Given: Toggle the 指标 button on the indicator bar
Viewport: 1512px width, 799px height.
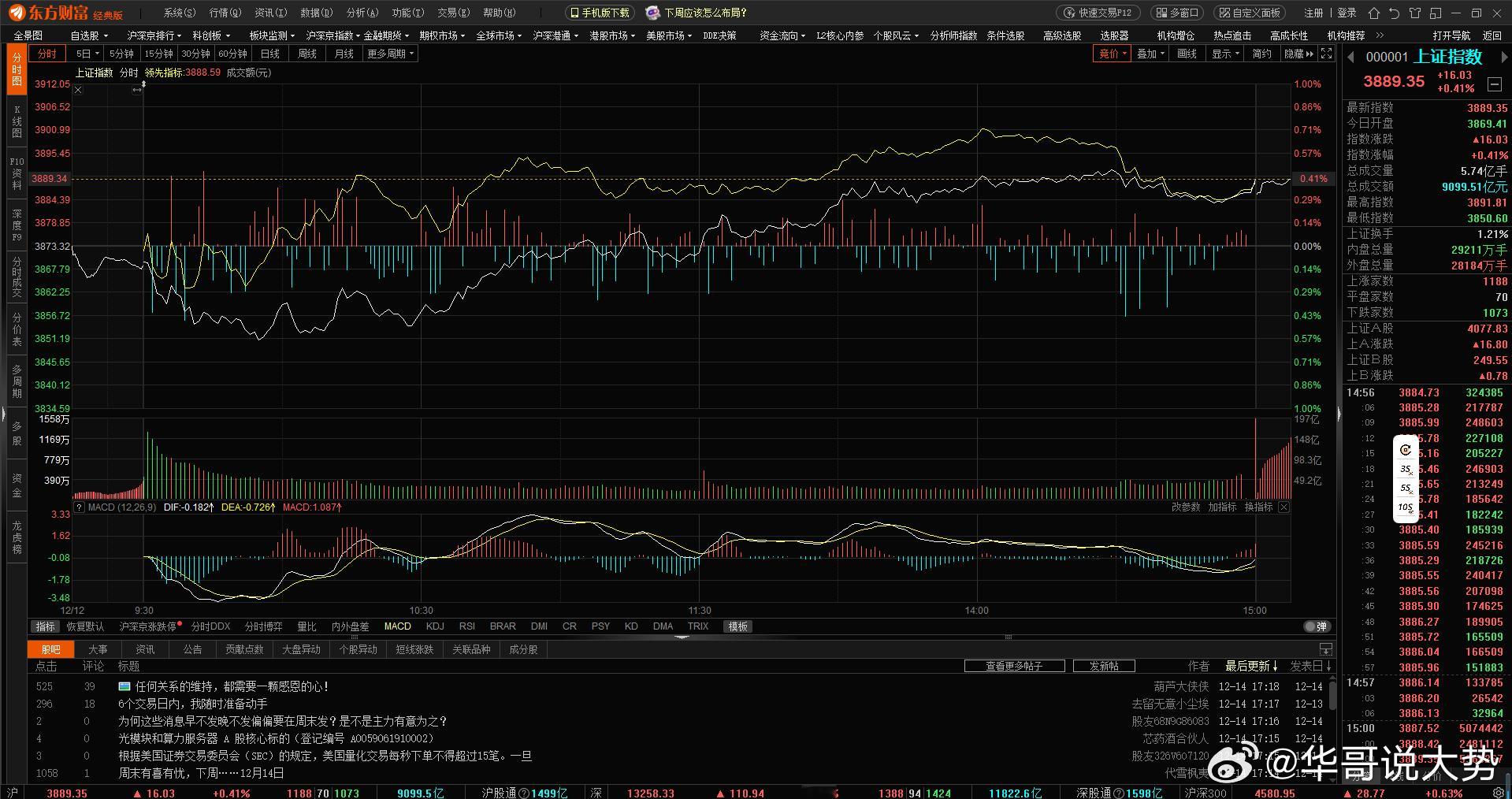Looking at the screenshot, I should (x=46, y=626).
